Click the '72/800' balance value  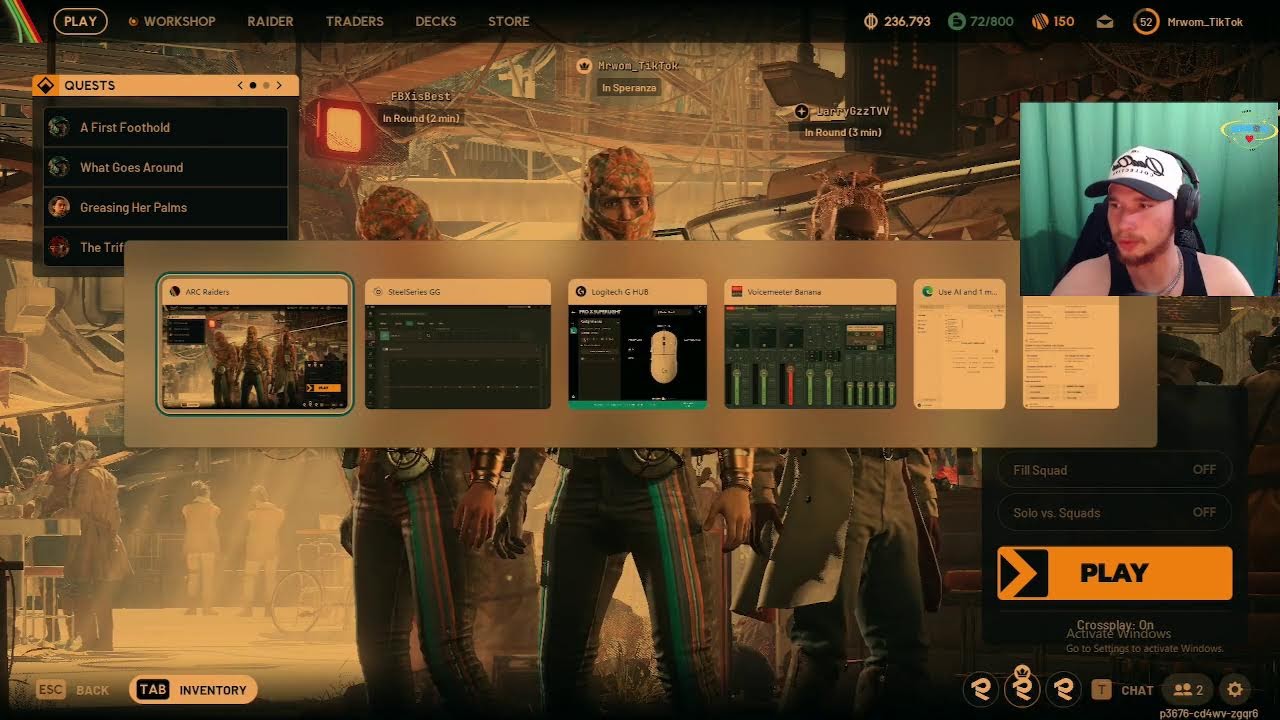click(x=993, y=21)
